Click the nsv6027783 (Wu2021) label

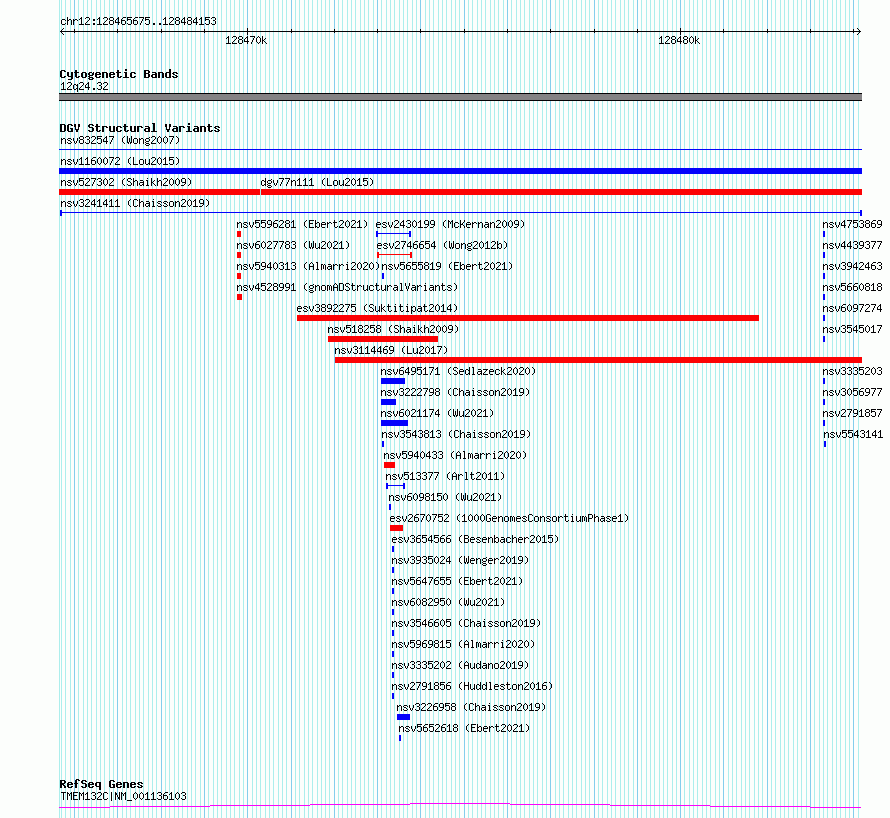[293, 245]
